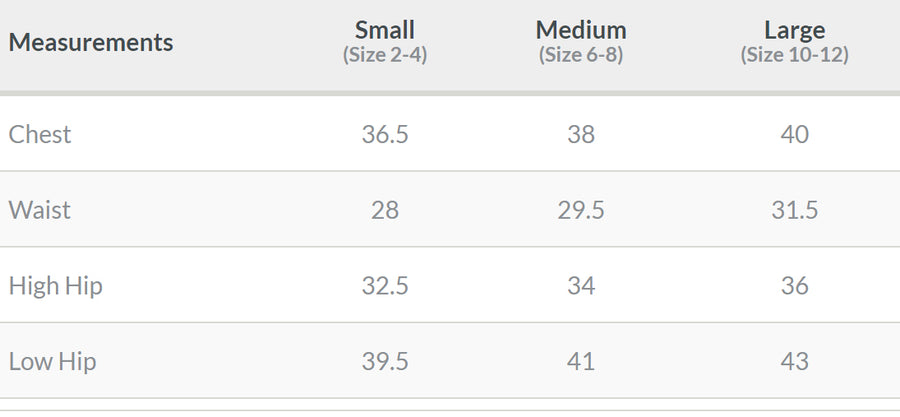Choose the Large low hip value 43
The height and width of the screenshot is (417, 900).
(x=795, y=361)
